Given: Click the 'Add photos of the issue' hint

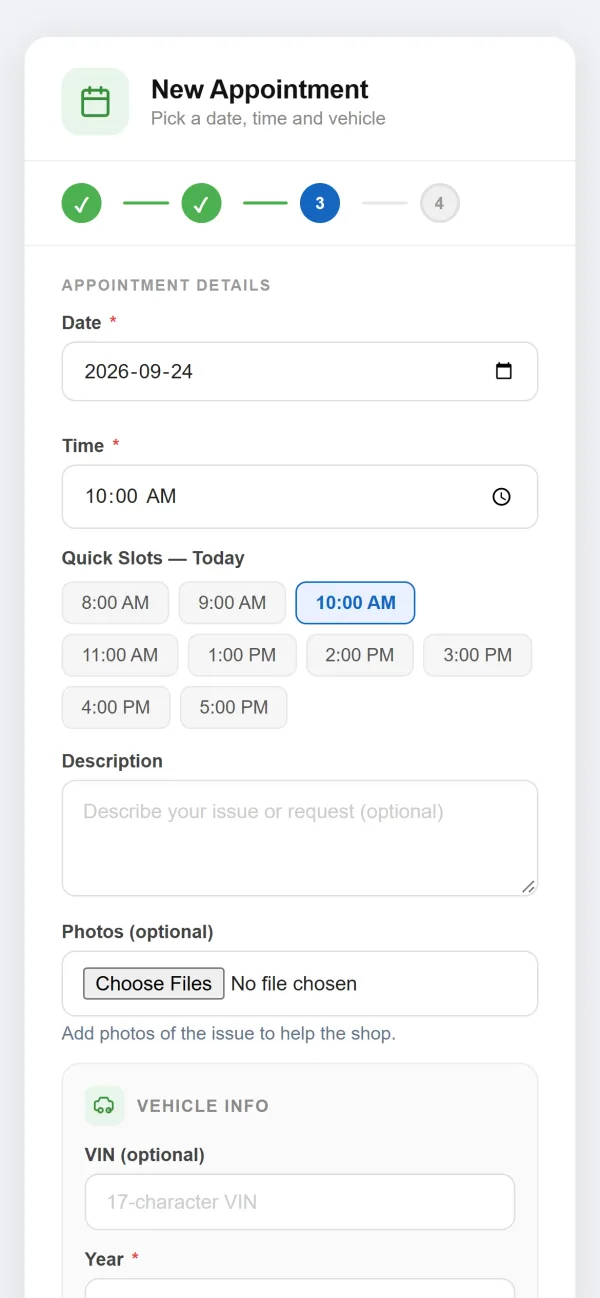Looking at the screenshot, I should coord(229,1033).
